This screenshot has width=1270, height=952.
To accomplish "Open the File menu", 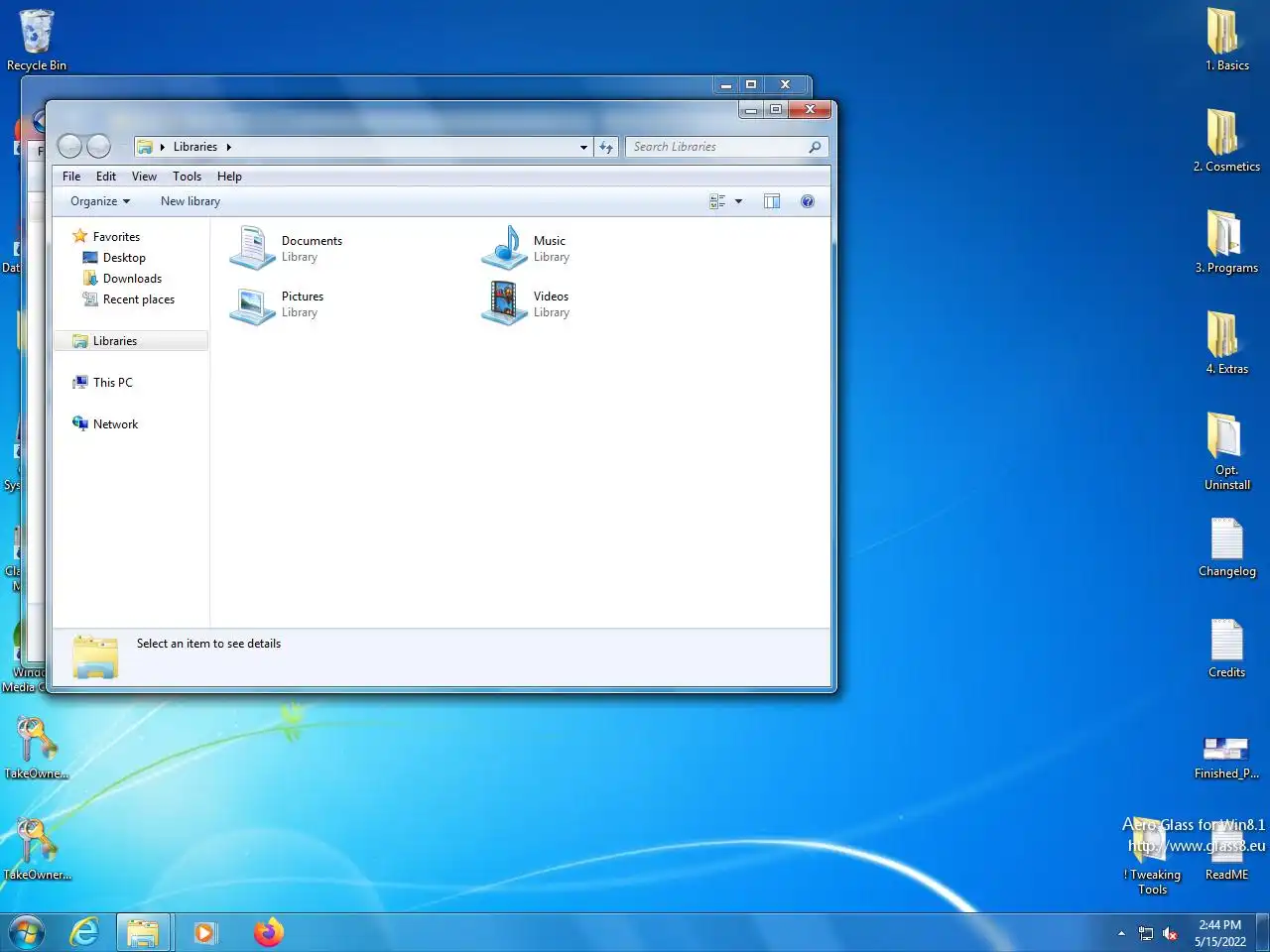I will (x=71, y=177).
